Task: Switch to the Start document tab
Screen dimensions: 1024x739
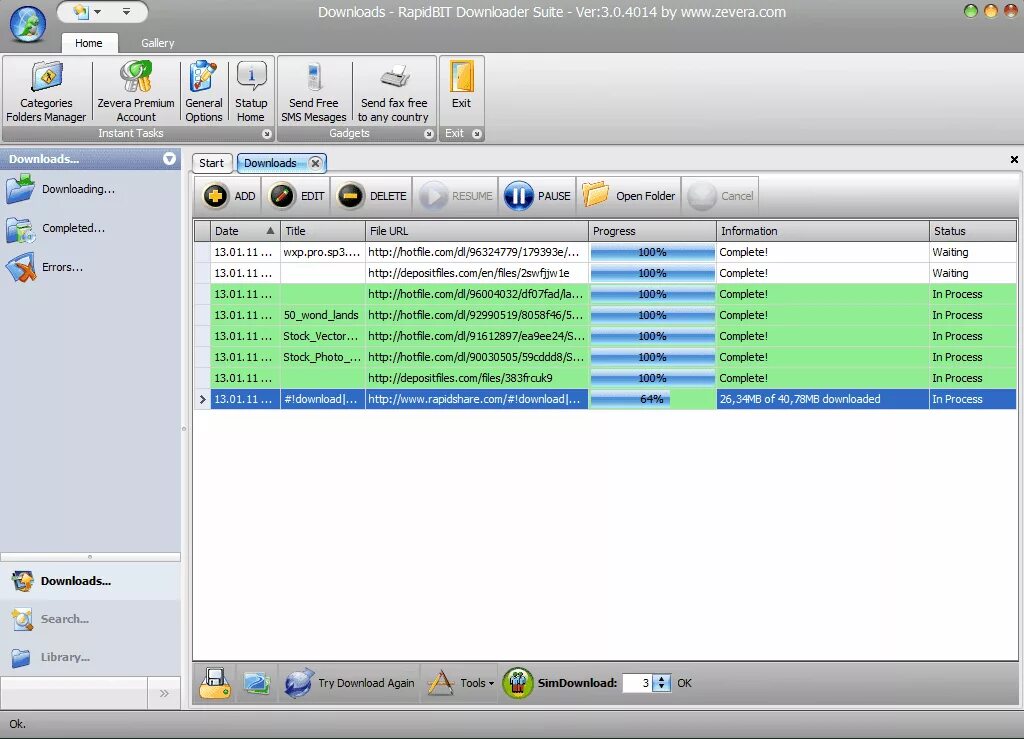Action: coord(212,163)
